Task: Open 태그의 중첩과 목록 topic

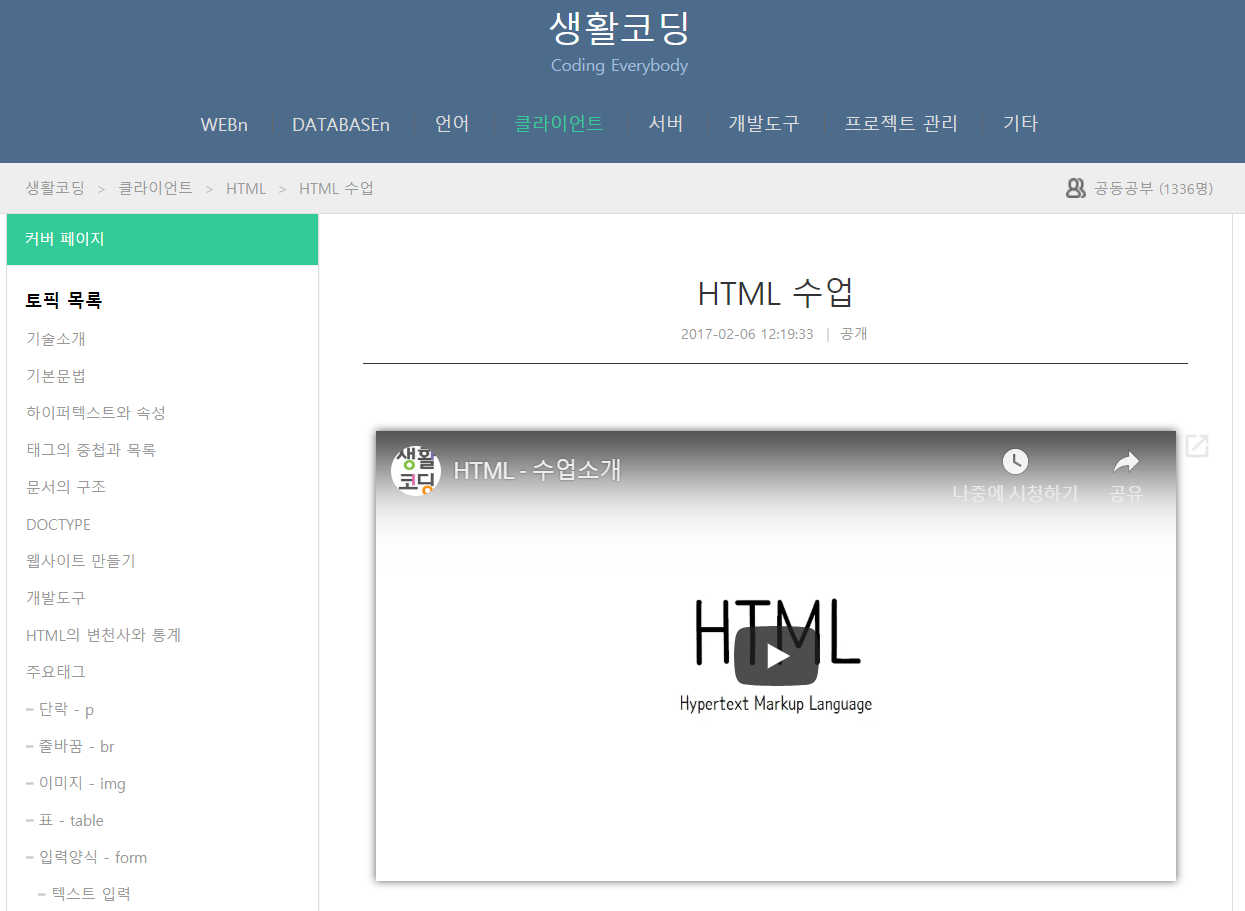Action: (x=91, y=450)
